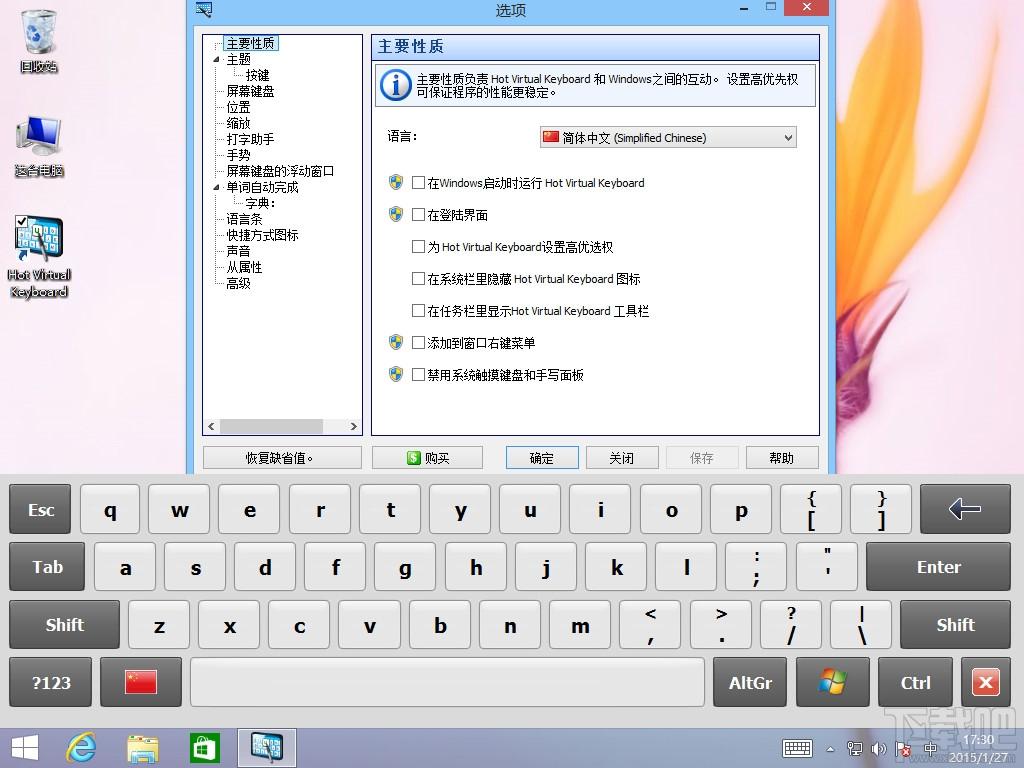
Task: Click the 恢复缺省值 button
Action: coord(282,458)
